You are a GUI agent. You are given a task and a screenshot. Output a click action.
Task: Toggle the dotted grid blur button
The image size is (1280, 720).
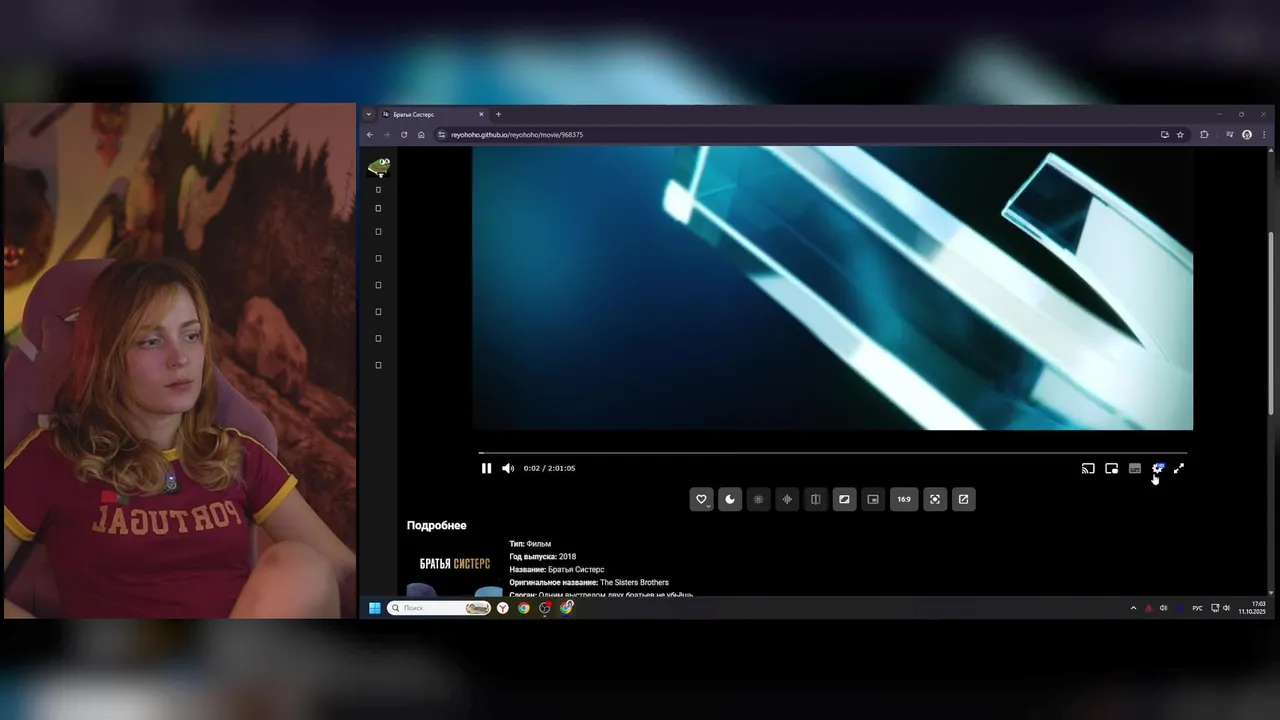(758, 499)
